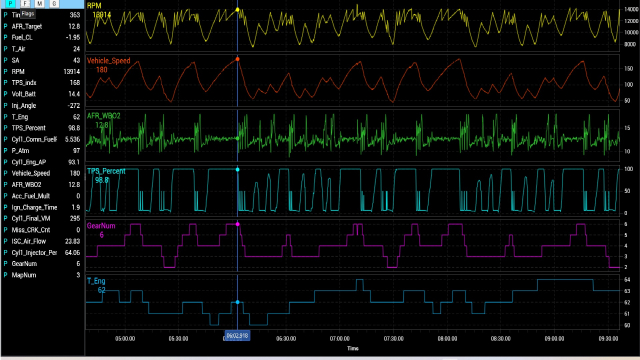The height and width of the screenshot is (360, 640).
Task: Click the P icon beside P_Atm
Action: click(5, 151)
